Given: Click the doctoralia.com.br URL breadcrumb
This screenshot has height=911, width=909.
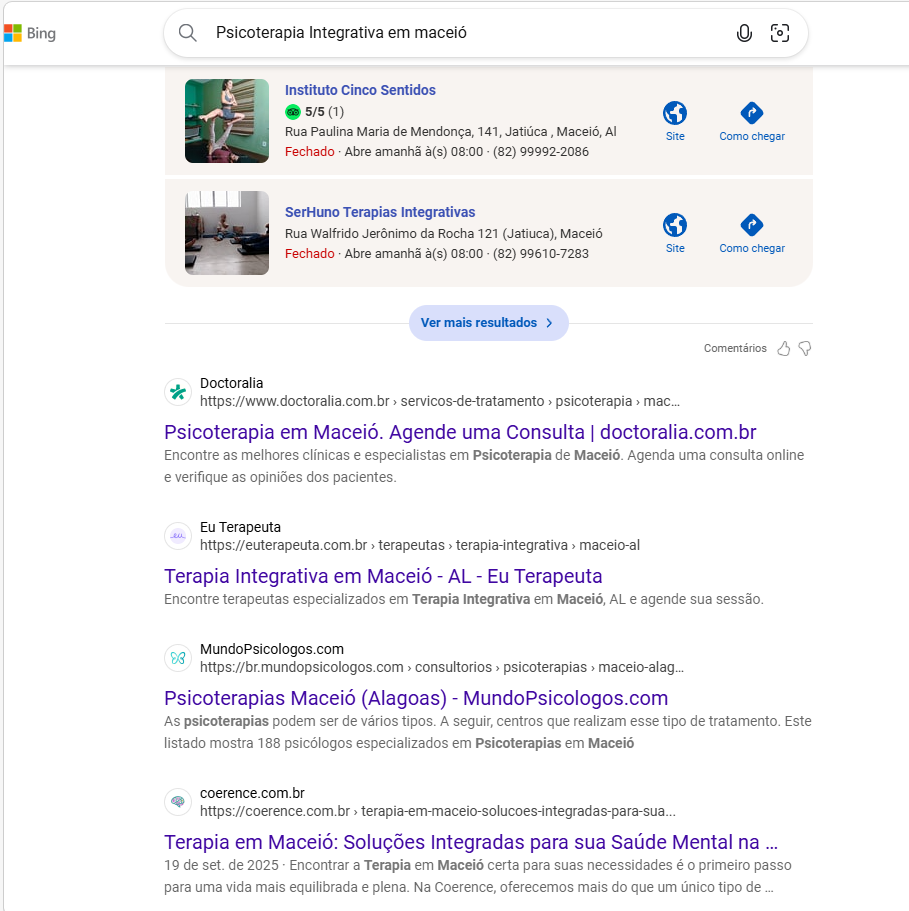Looking at the screenshot, I should click(x=440, y=401).
